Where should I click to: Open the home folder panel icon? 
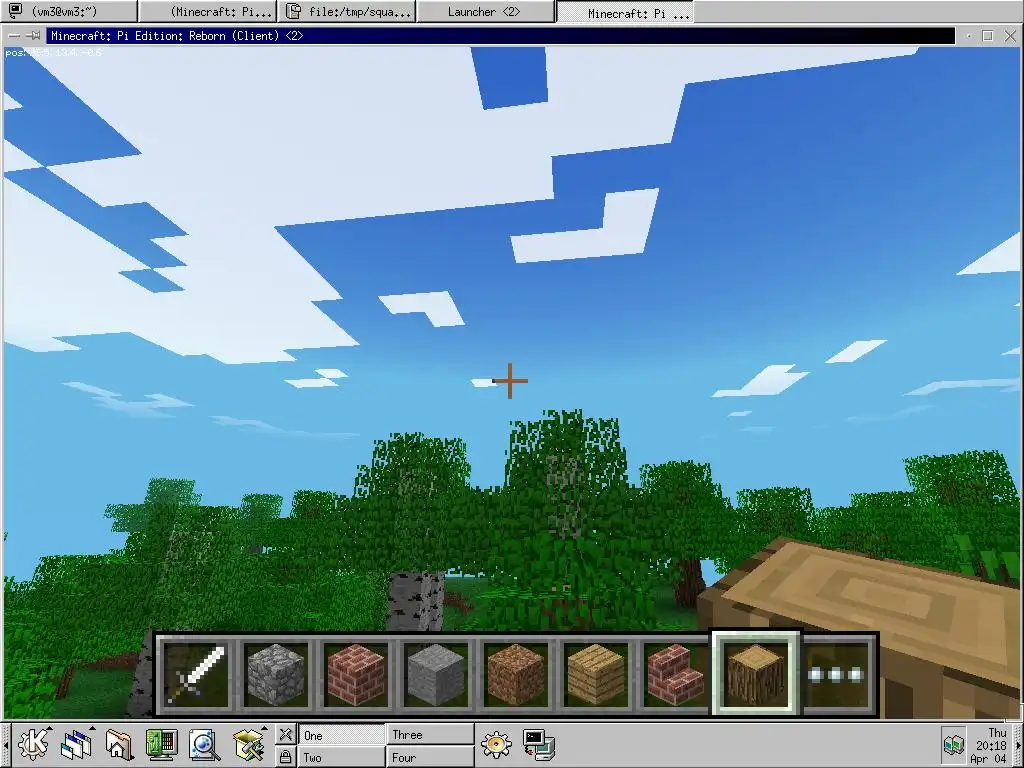pyautogui.click(x=119, y=744)
